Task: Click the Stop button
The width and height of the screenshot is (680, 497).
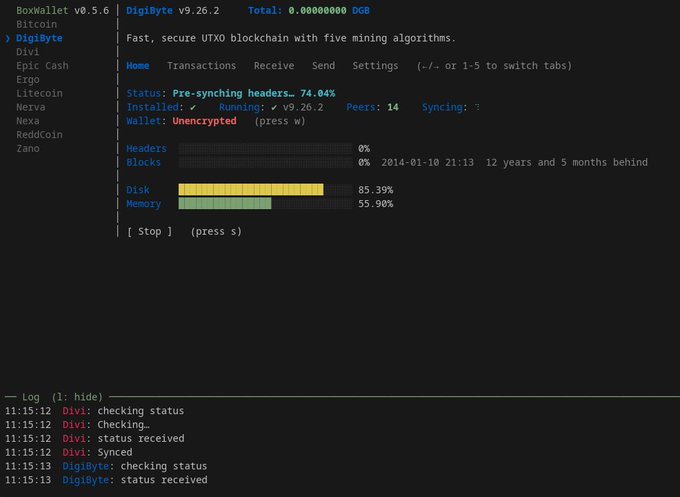Action: tap(150, 232)
